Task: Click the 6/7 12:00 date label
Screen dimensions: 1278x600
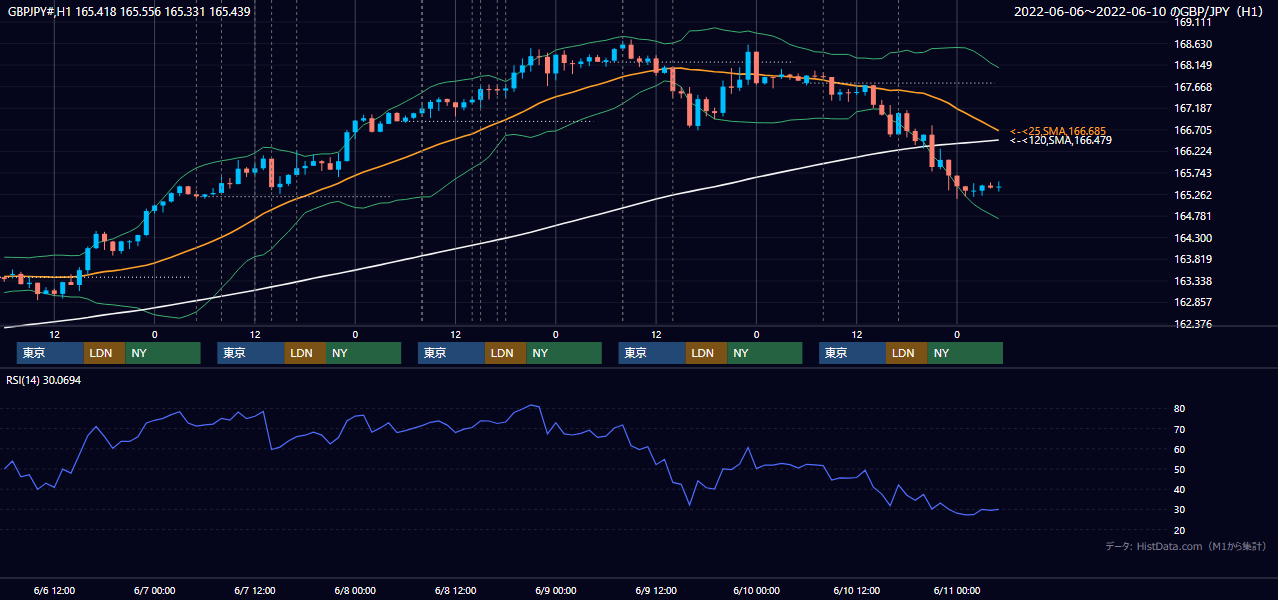Action: click(254, 590)
